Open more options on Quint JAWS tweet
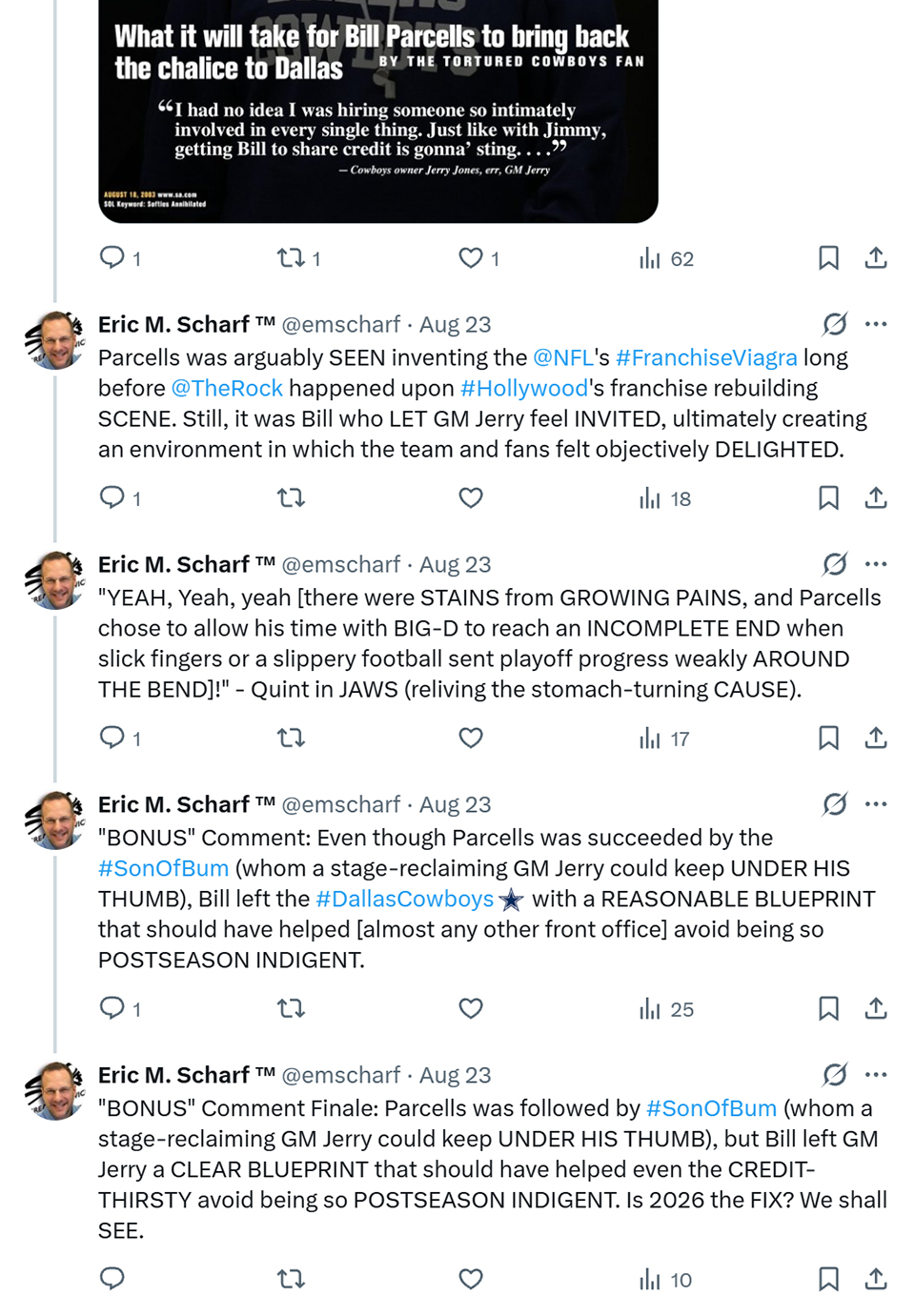The image size is (915, 1316). (x=876, y=564)
